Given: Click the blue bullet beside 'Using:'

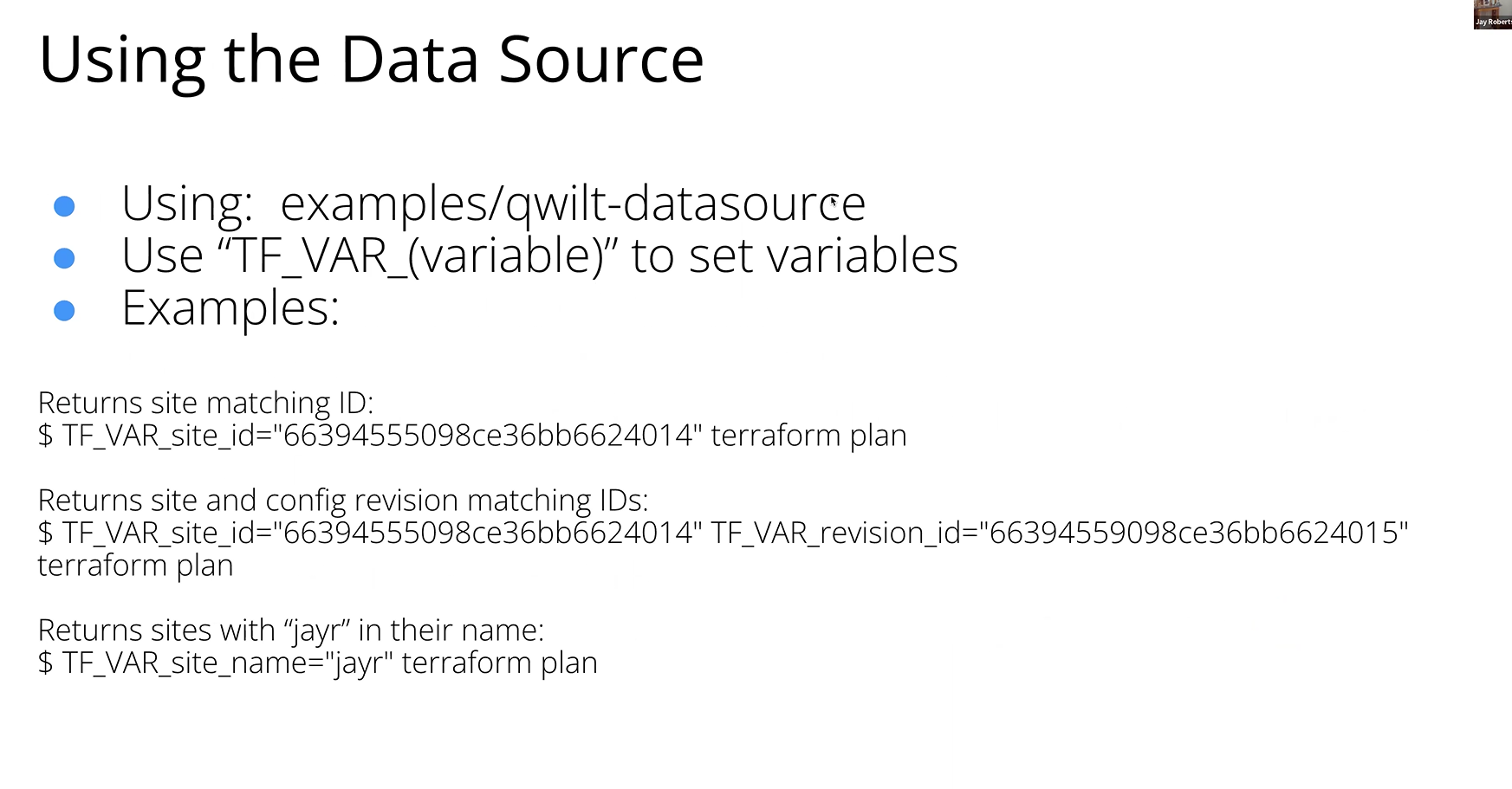Looking at the screenshot, I should tap(64, 206).
